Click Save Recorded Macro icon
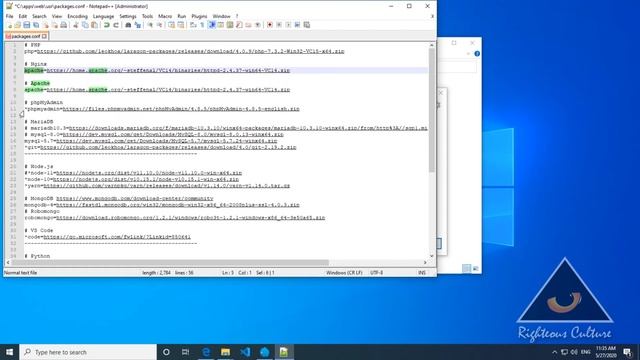The width and height of the screenshot is (640, 360). (307, 25)
